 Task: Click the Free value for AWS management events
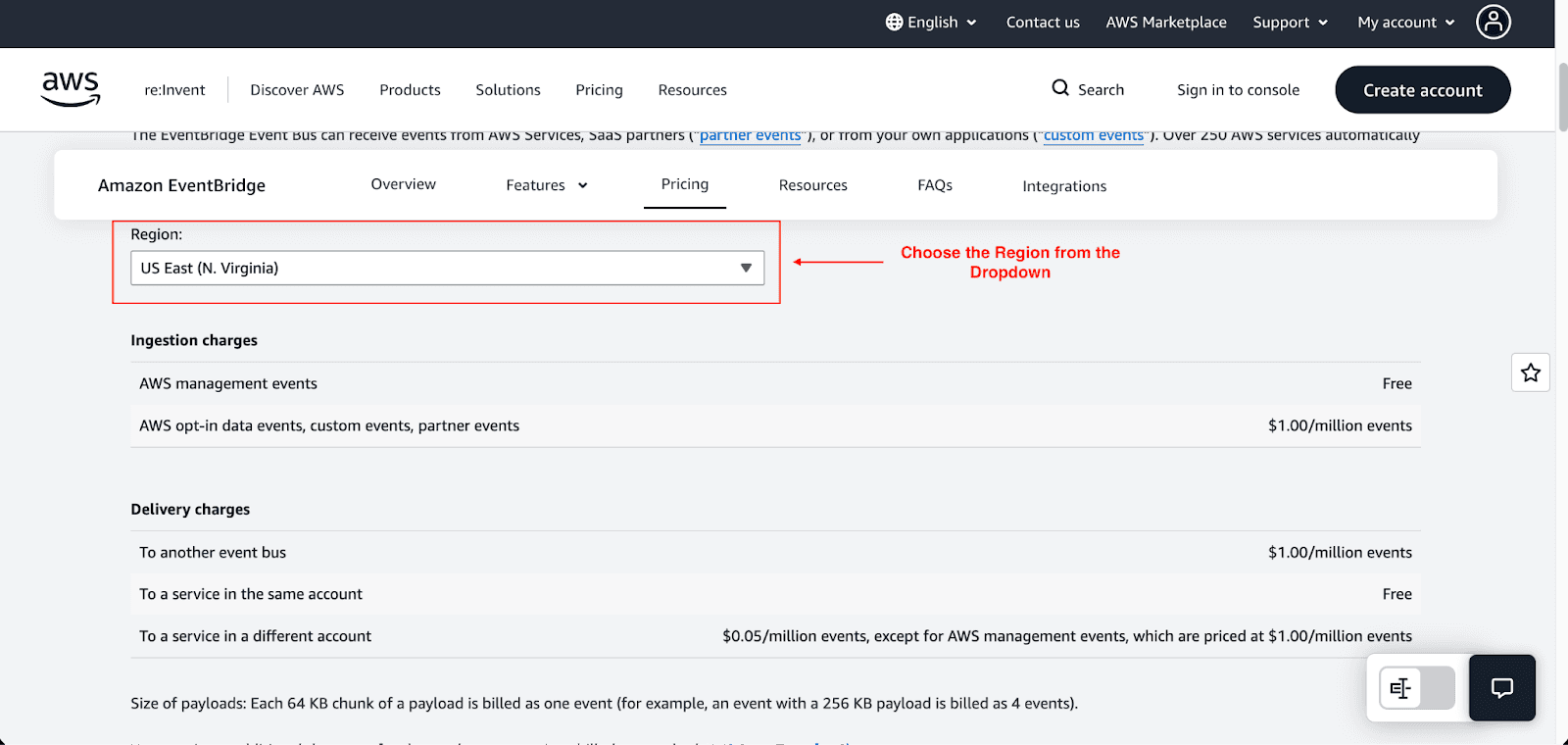pos(1396,383)
